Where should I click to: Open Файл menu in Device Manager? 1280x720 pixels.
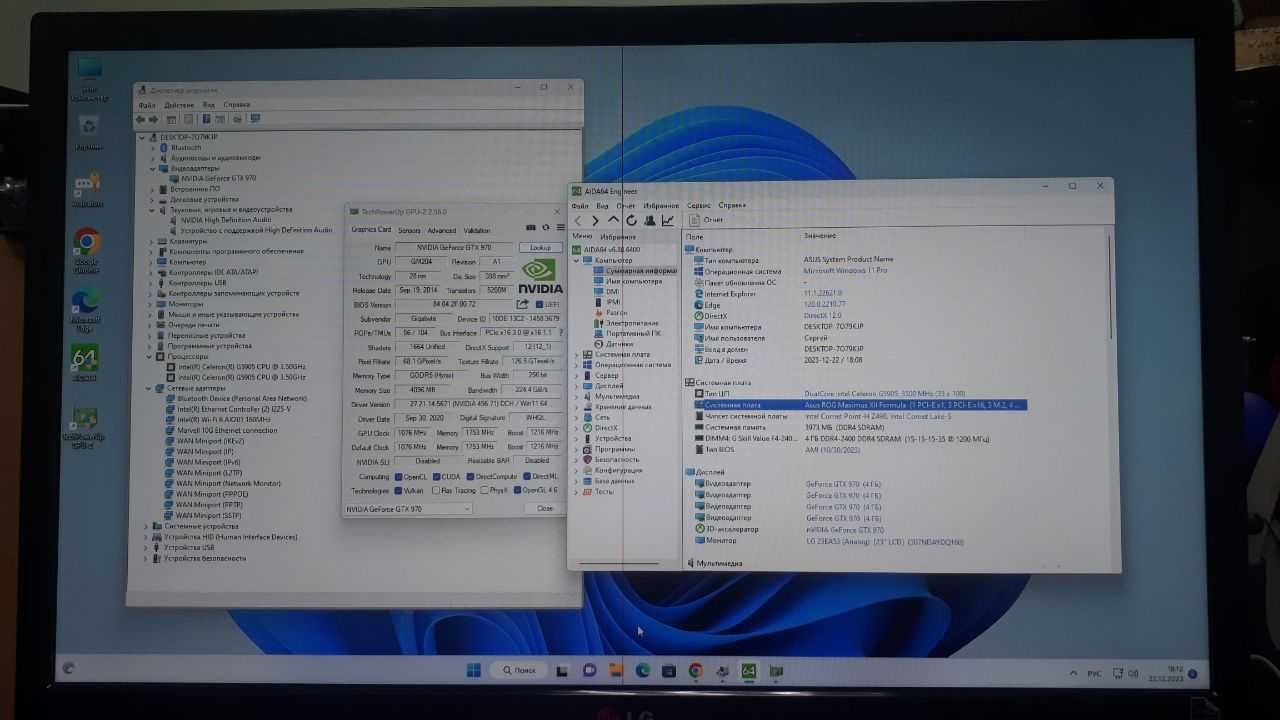pyautogui.click(x=147, y=104)
